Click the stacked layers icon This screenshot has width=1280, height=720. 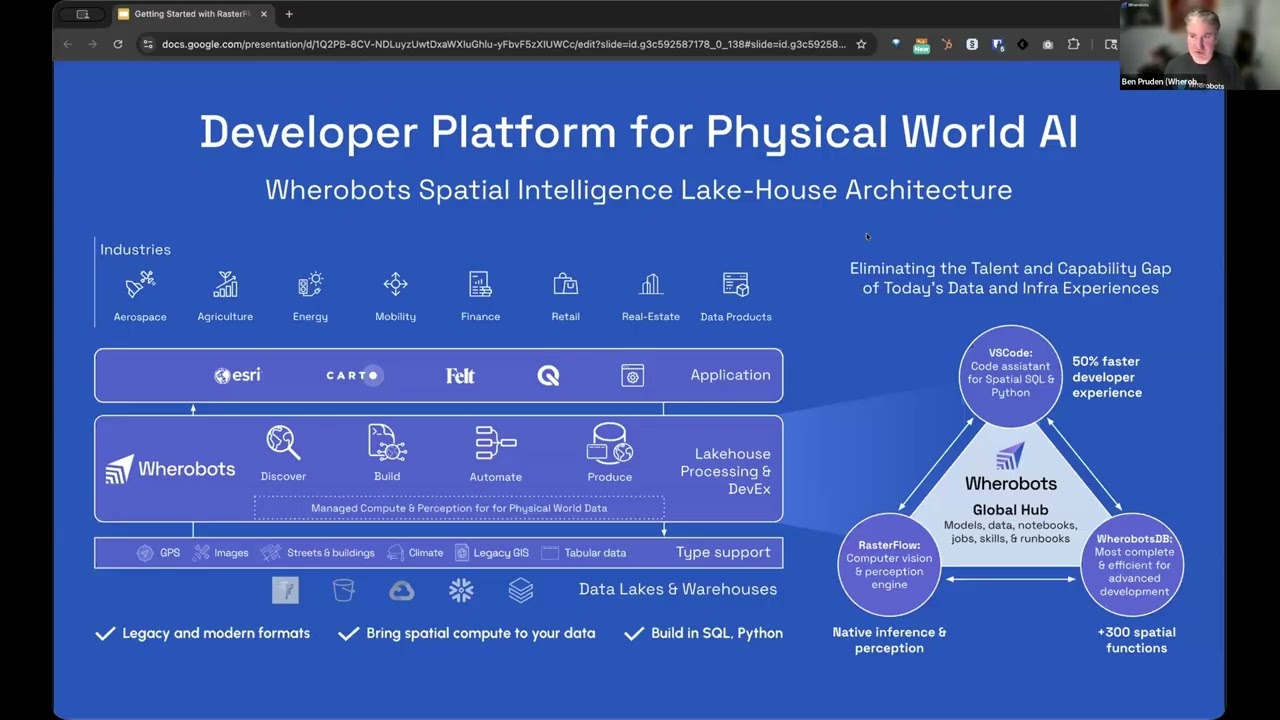coord(521,590)
